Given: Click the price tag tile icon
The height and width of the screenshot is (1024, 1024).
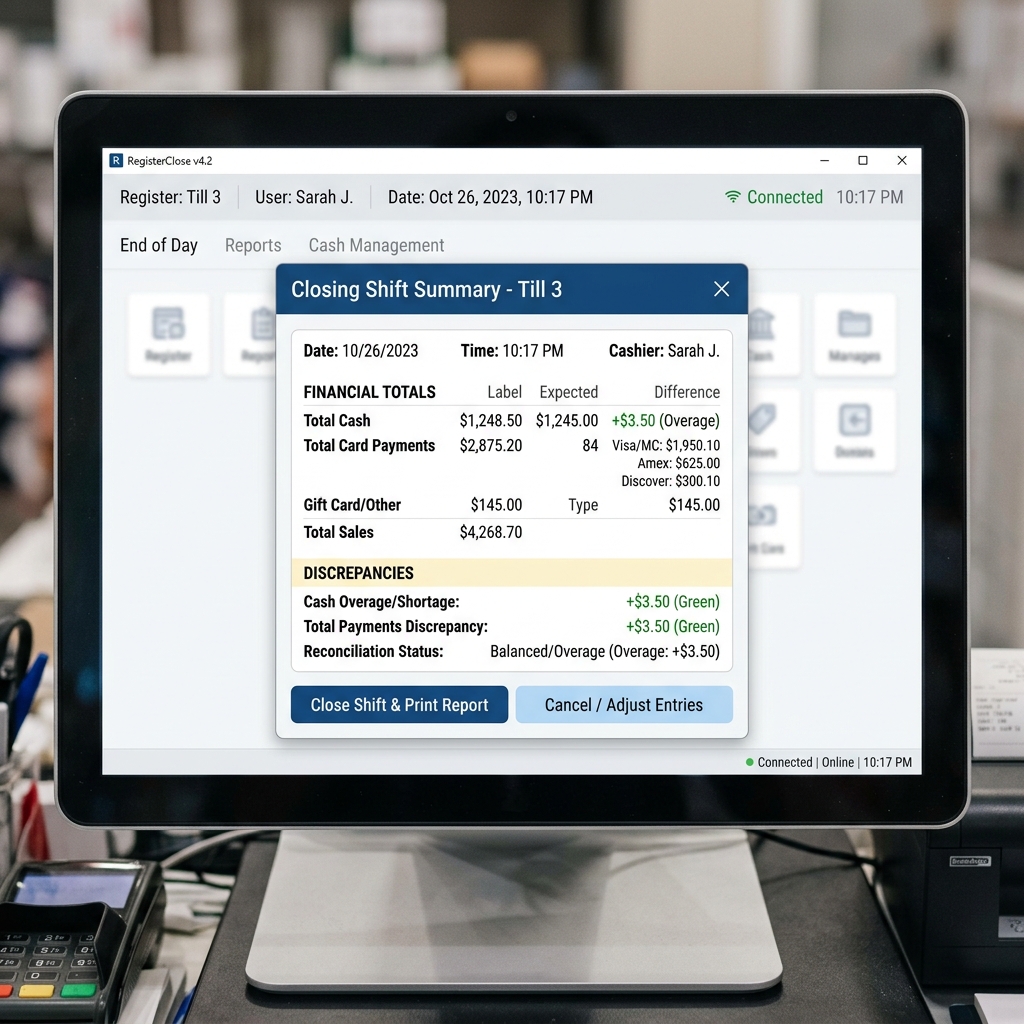Looking at the screenshot, I should coord(761,420).
